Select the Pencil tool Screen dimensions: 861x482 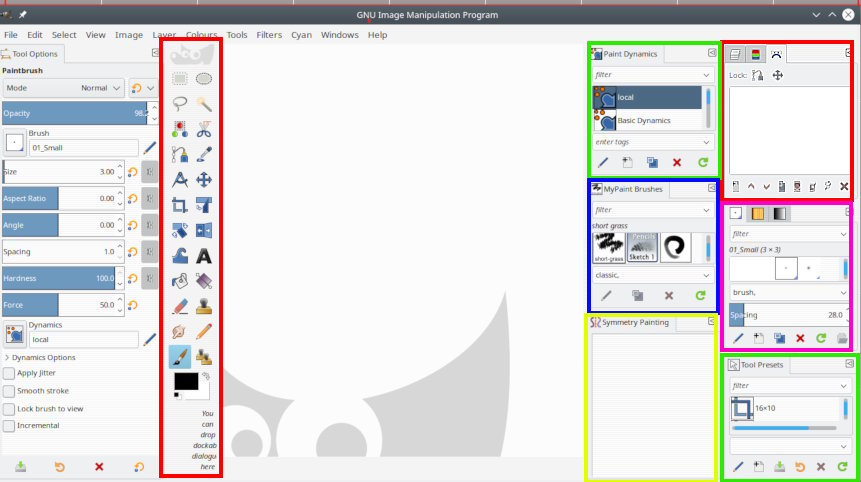(204, 332)
